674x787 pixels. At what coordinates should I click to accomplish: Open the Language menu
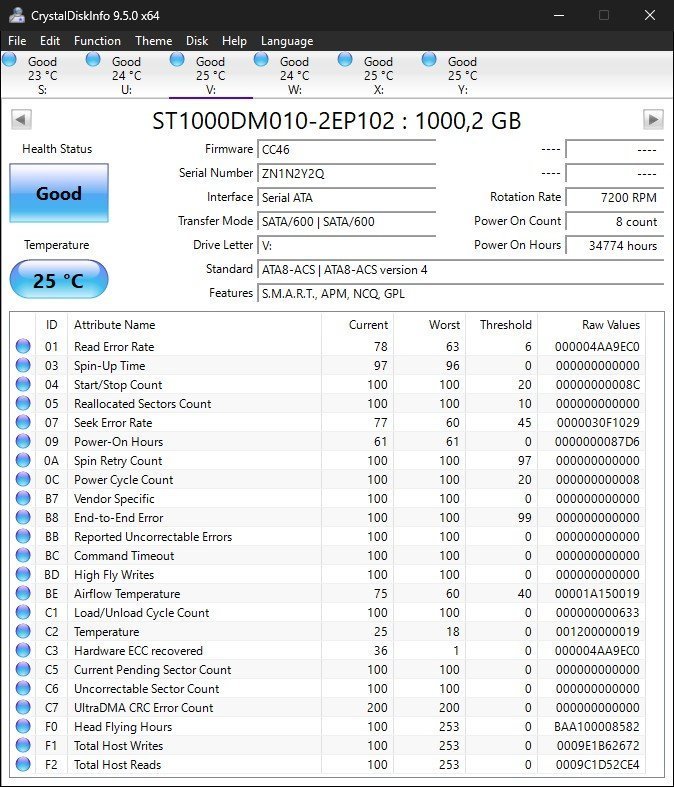[x=287, y=41]
